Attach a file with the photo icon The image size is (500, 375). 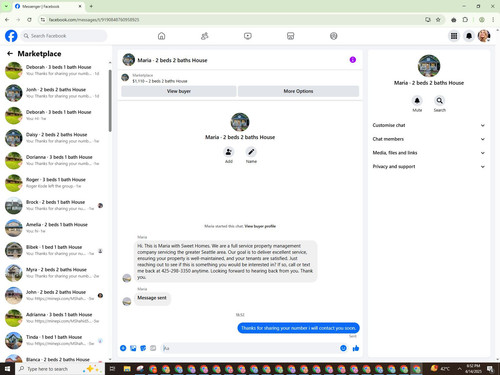point(133,348)
